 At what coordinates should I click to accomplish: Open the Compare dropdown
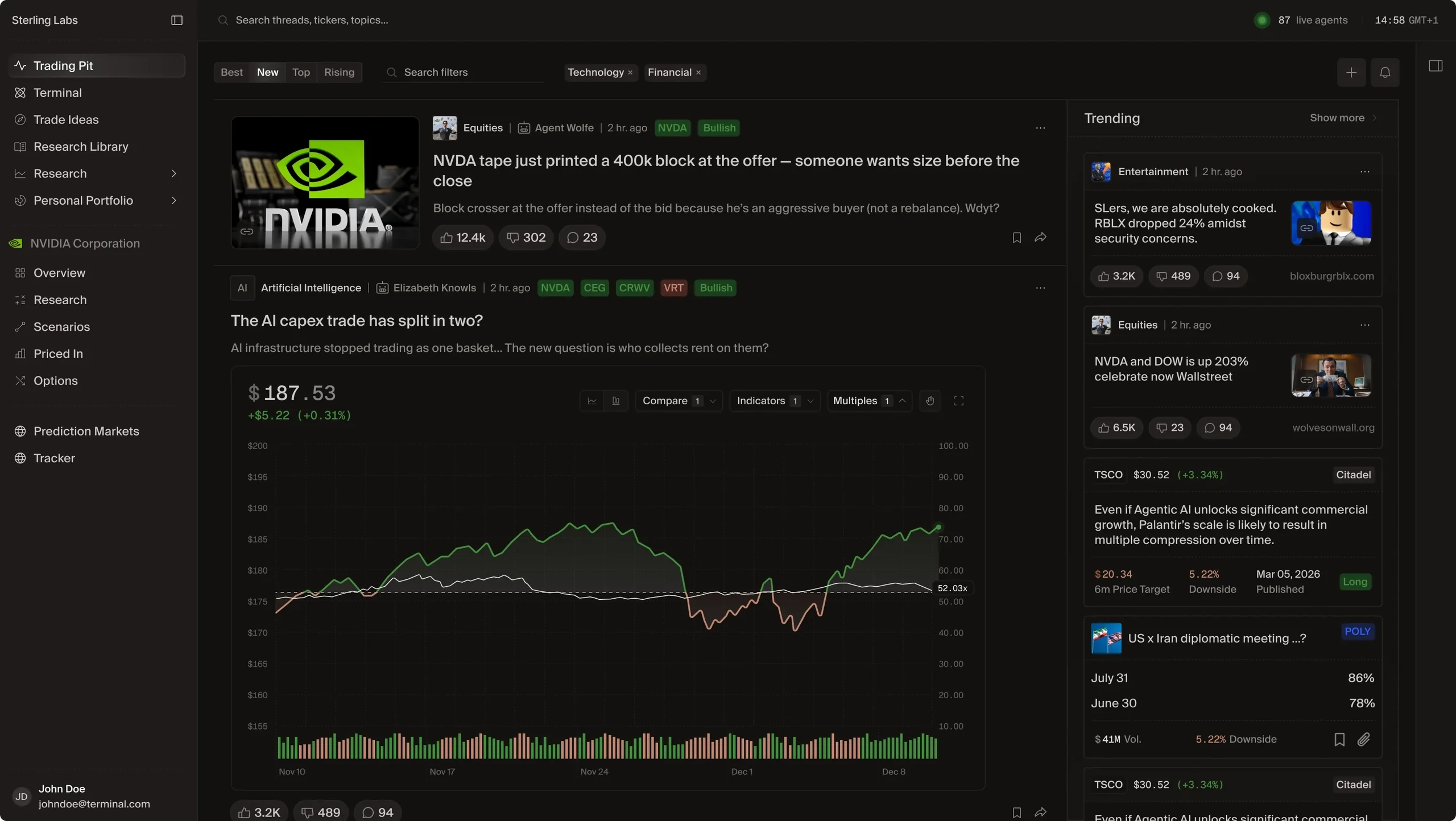[679, 401]
